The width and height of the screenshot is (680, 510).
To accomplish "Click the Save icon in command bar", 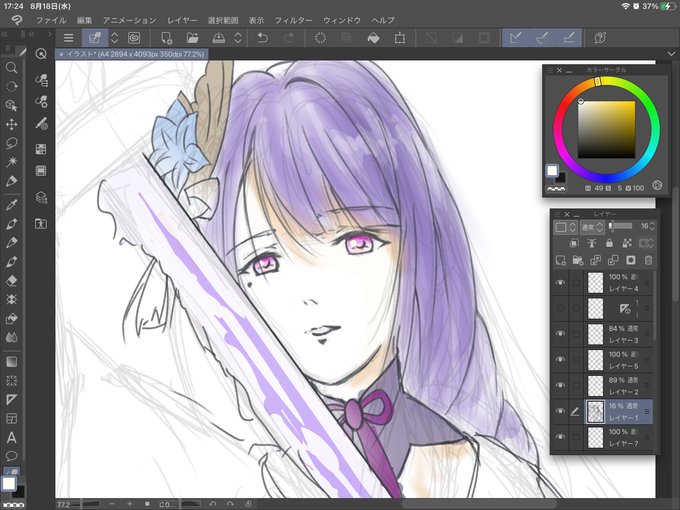I will 219,38.
